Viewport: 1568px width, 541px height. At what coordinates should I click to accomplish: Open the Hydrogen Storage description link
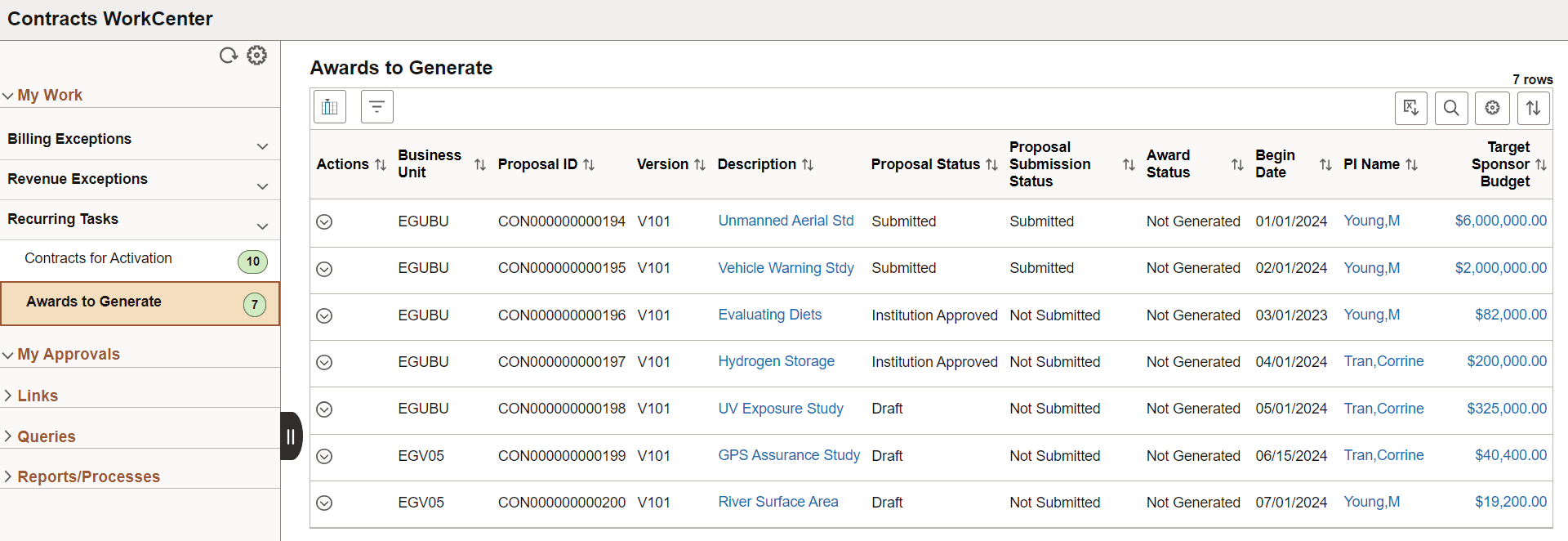(776, 361)
